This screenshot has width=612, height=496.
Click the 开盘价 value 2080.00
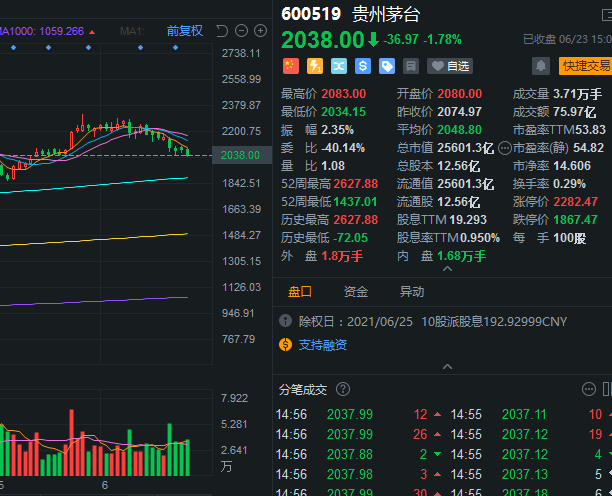pos(460,94)
